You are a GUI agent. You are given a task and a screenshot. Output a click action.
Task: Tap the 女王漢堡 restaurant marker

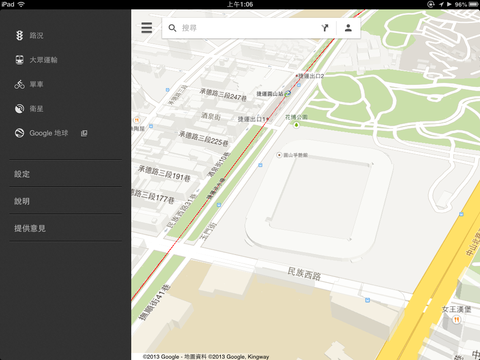pos(456,320)
